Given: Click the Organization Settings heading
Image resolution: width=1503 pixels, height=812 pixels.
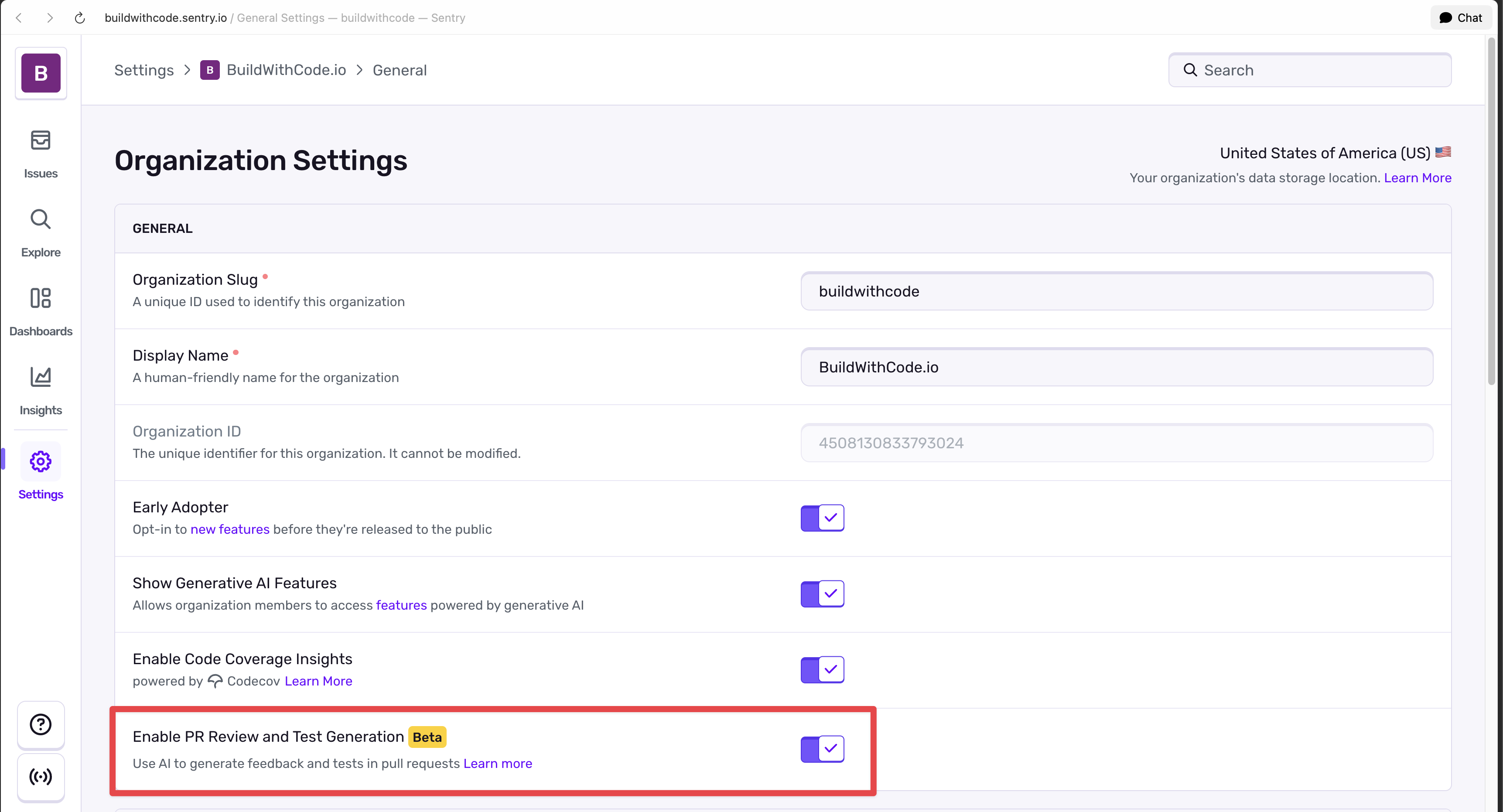Looking at the screenshot, I should pyautogui.click(x=261, y=160).
